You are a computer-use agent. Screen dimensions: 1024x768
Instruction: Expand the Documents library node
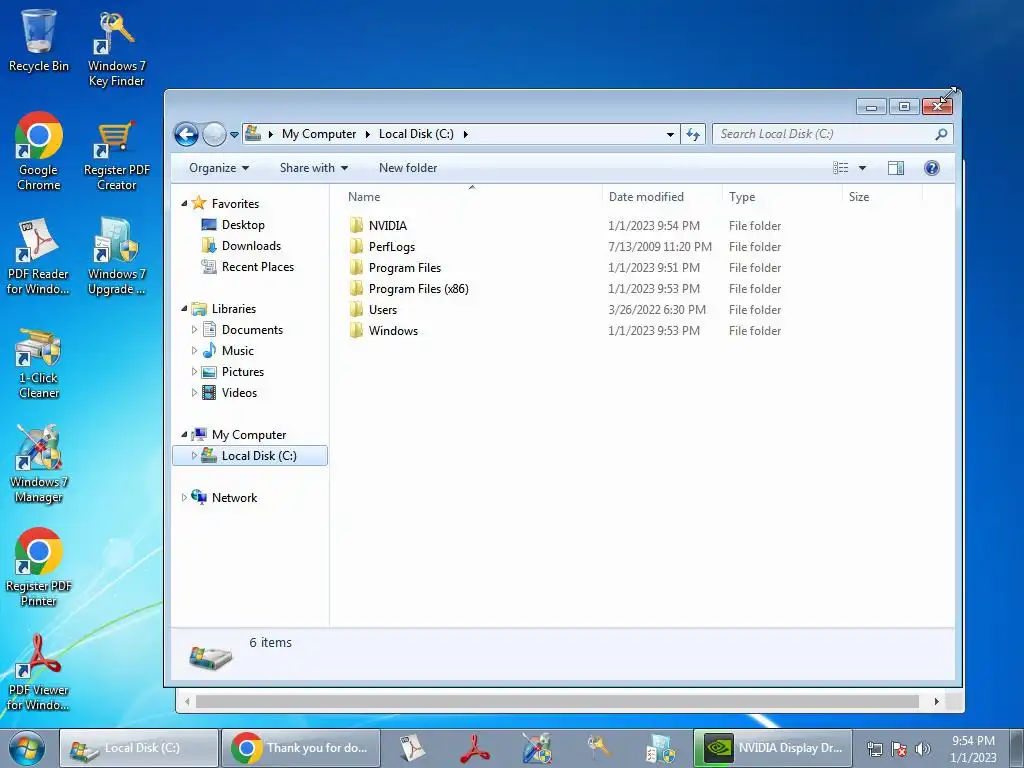(x=194, y=330)
